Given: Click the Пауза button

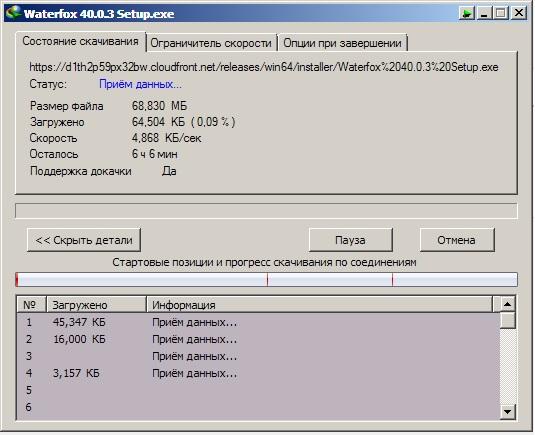Looking at the screenshot, I should (x=350, y=240).
